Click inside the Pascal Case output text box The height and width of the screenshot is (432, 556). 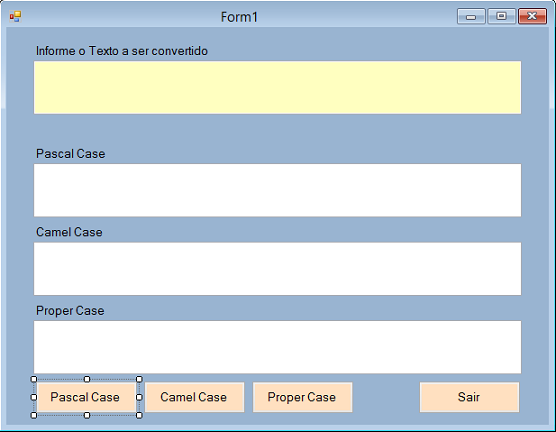pos(277,190)
